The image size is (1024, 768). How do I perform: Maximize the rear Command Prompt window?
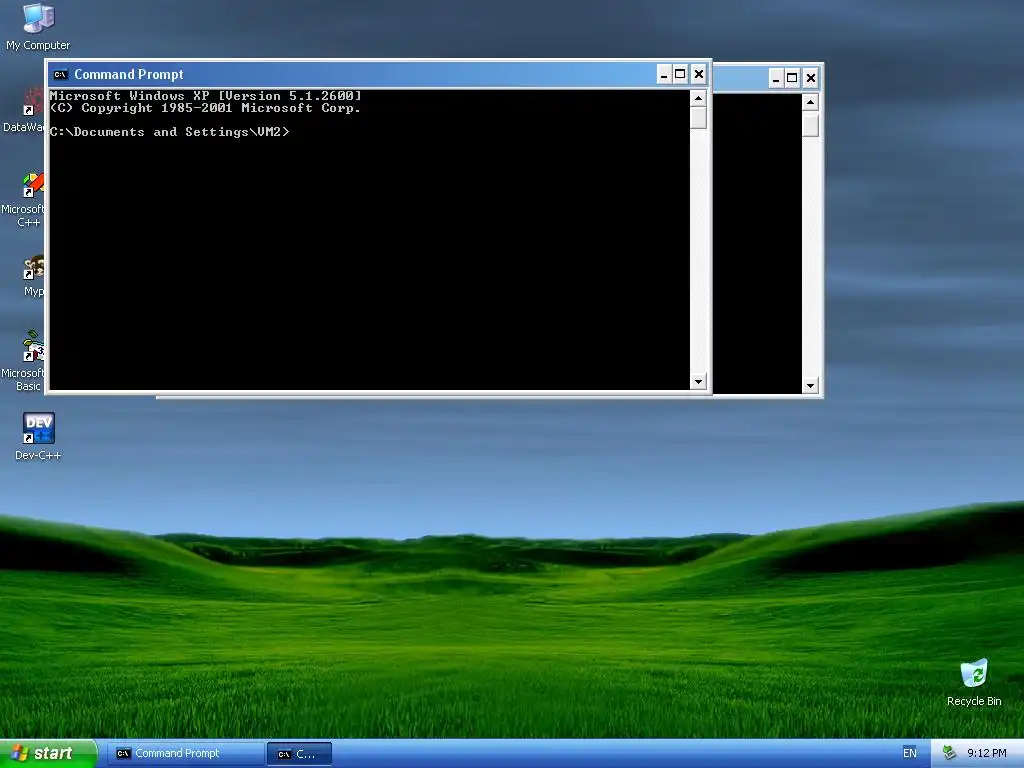792,78
